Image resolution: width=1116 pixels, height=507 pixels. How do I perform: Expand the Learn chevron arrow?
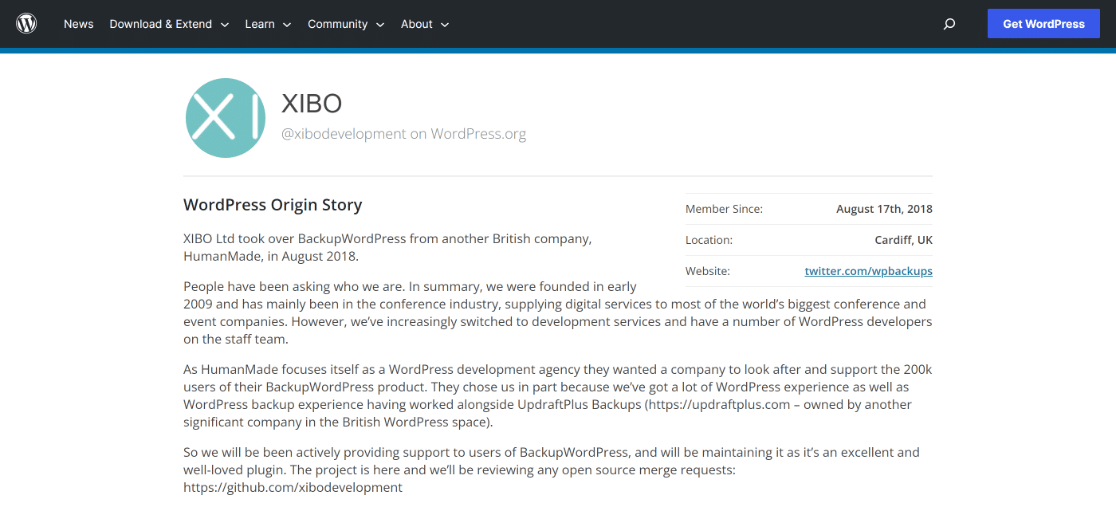287,25
